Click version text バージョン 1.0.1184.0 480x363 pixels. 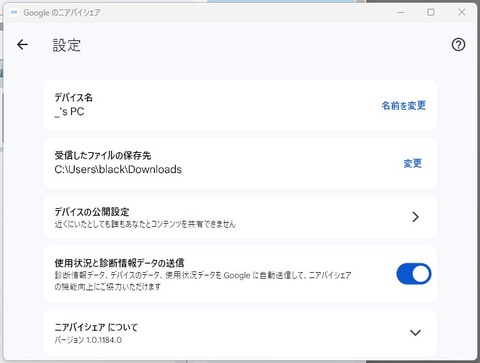[88, 340]
